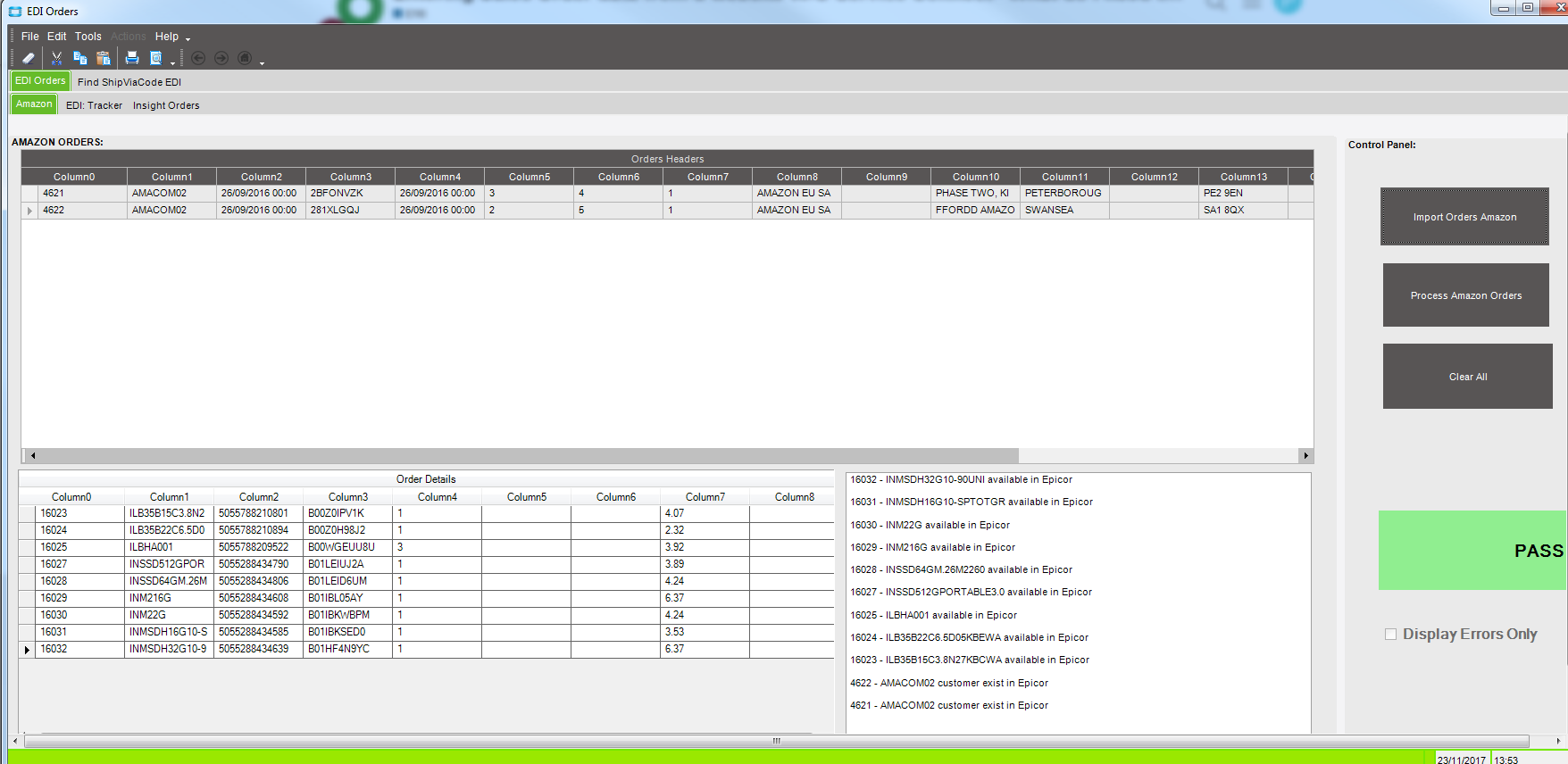Click the row indicator arrow beside 16032
The width and height of the screenshot is (1568, 764).
coord(27,650)
